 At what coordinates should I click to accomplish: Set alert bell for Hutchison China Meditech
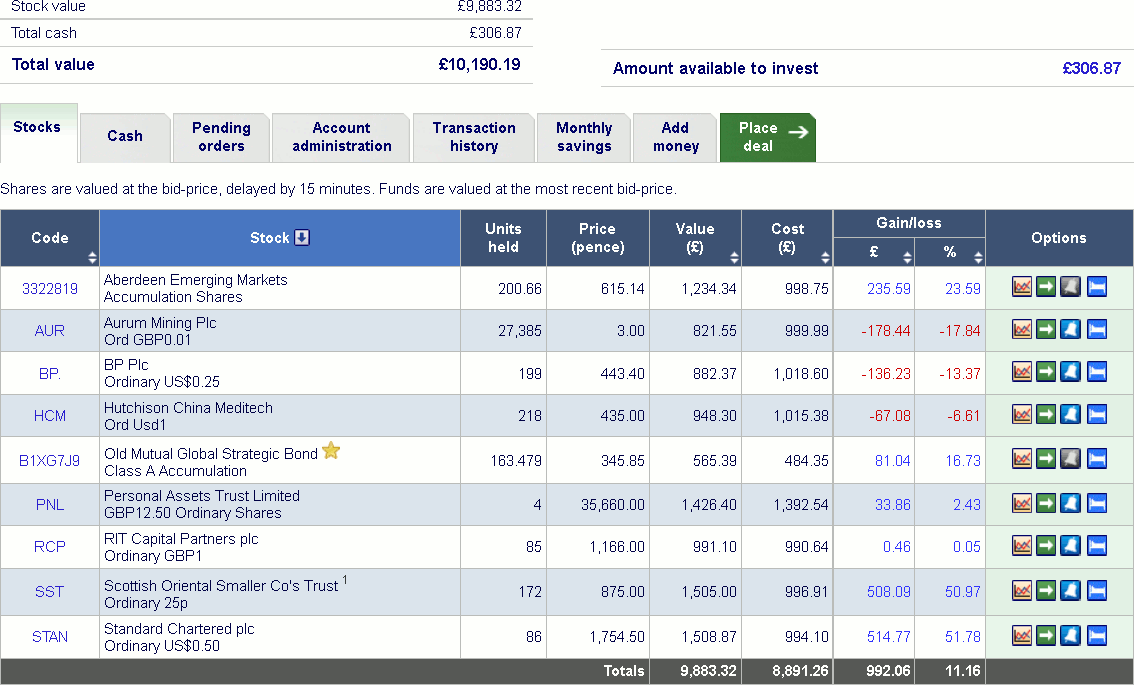pos(1070,414)
